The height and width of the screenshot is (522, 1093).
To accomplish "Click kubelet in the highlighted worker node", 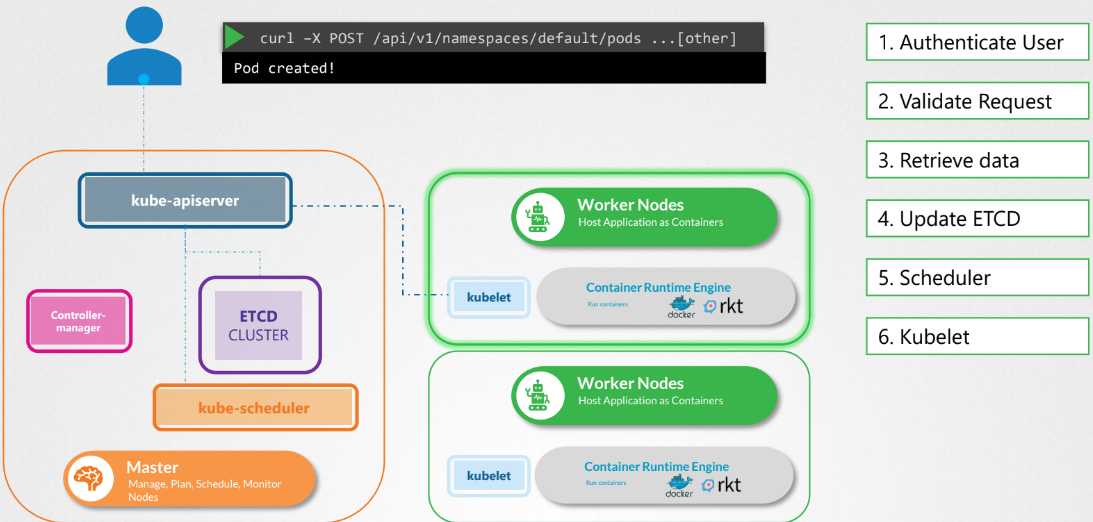I will [x=488, y=297].
